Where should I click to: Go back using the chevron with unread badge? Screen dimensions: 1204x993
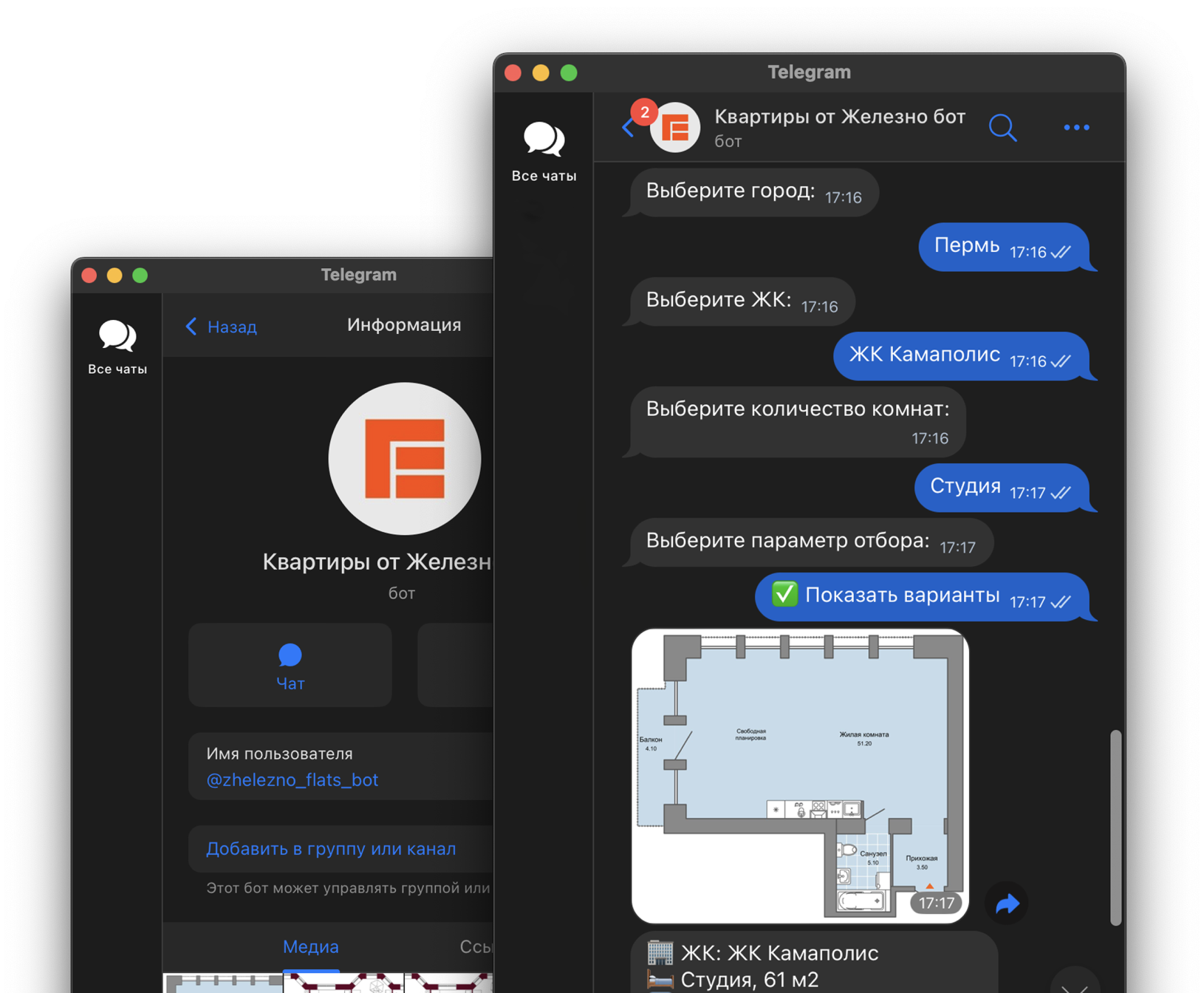[629, 127]
